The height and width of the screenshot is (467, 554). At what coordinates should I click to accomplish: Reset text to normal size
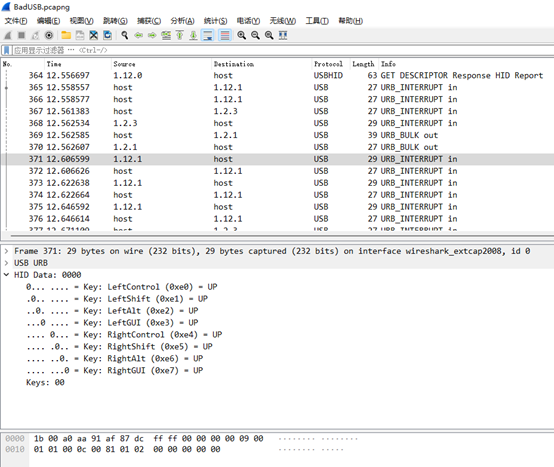point(269,35)
